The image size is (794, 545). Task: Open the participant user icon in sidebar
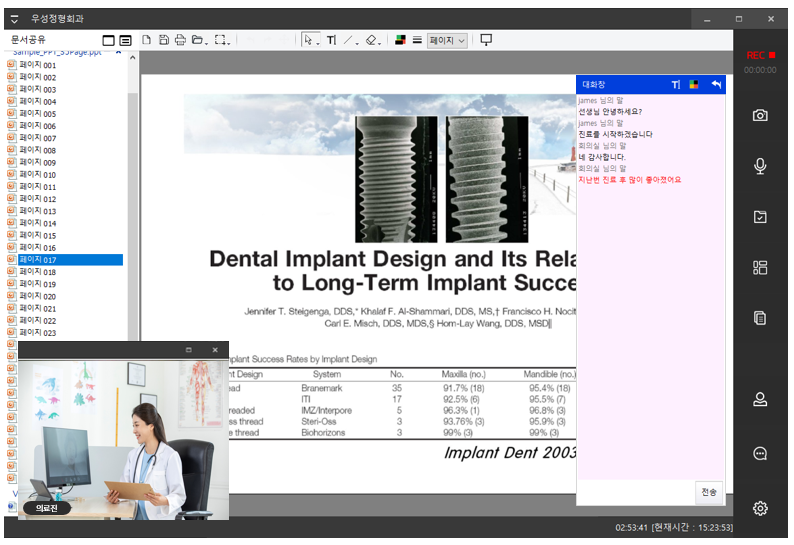[x=760, y=400]
